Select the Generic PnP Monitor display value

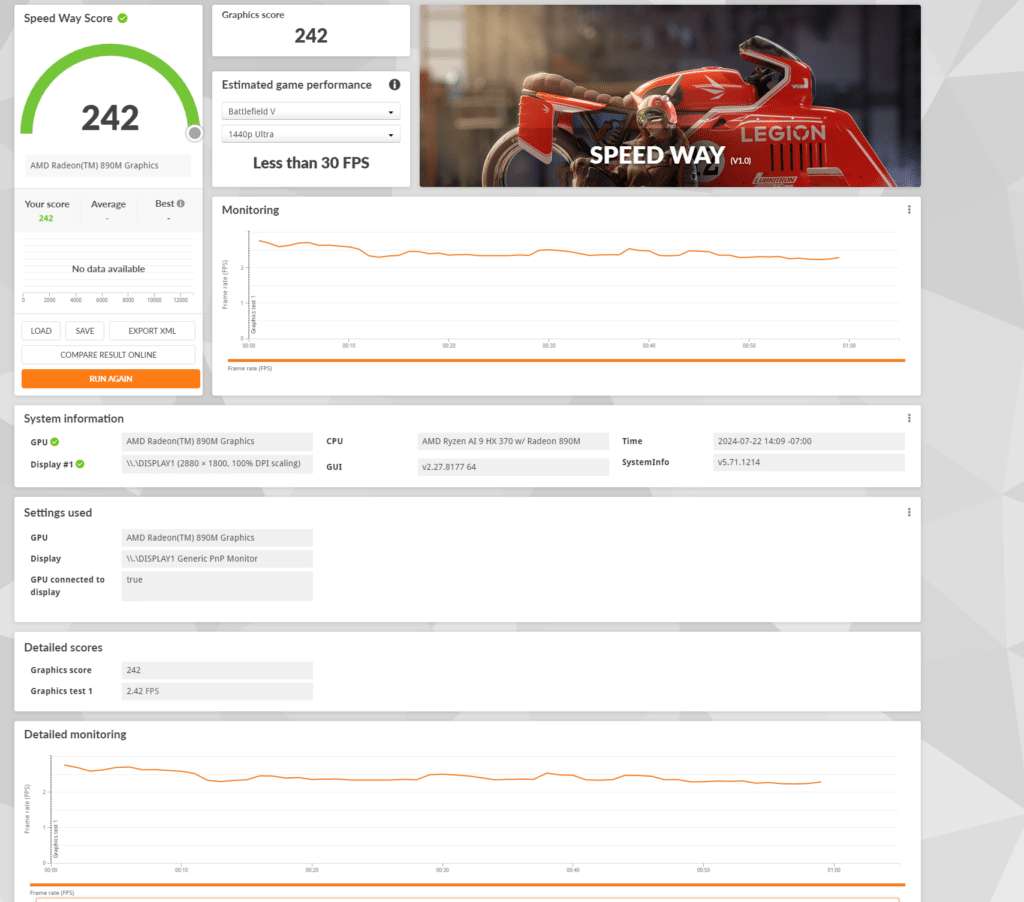coord(217,558)
